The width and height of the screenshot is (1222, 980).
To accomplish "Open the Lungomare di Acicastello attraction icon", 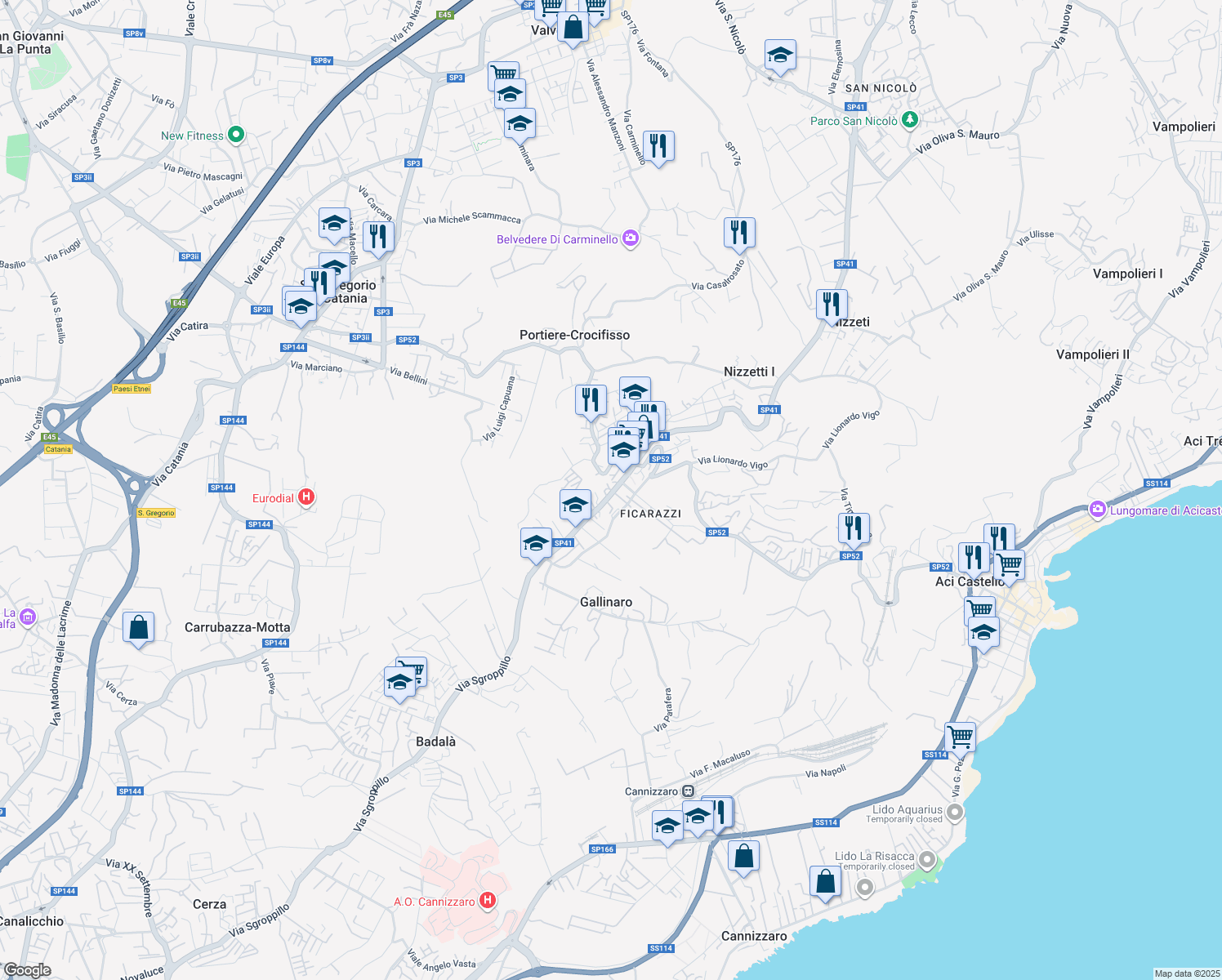I will 1098,508.
